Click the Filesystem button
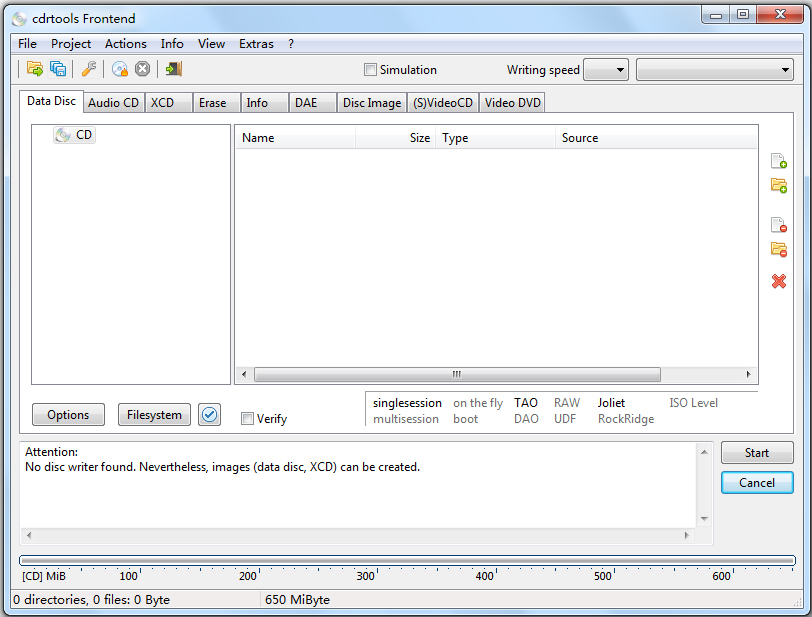 154,415
